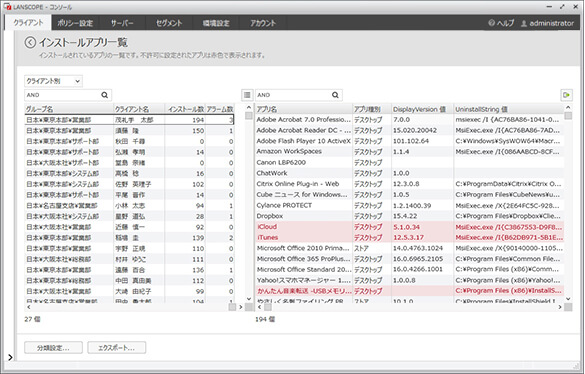This screenshot has width=585, height=374.
Task: Sort by the クライアント名 column header
Action: pyautogui.click(x=139, y=109)
